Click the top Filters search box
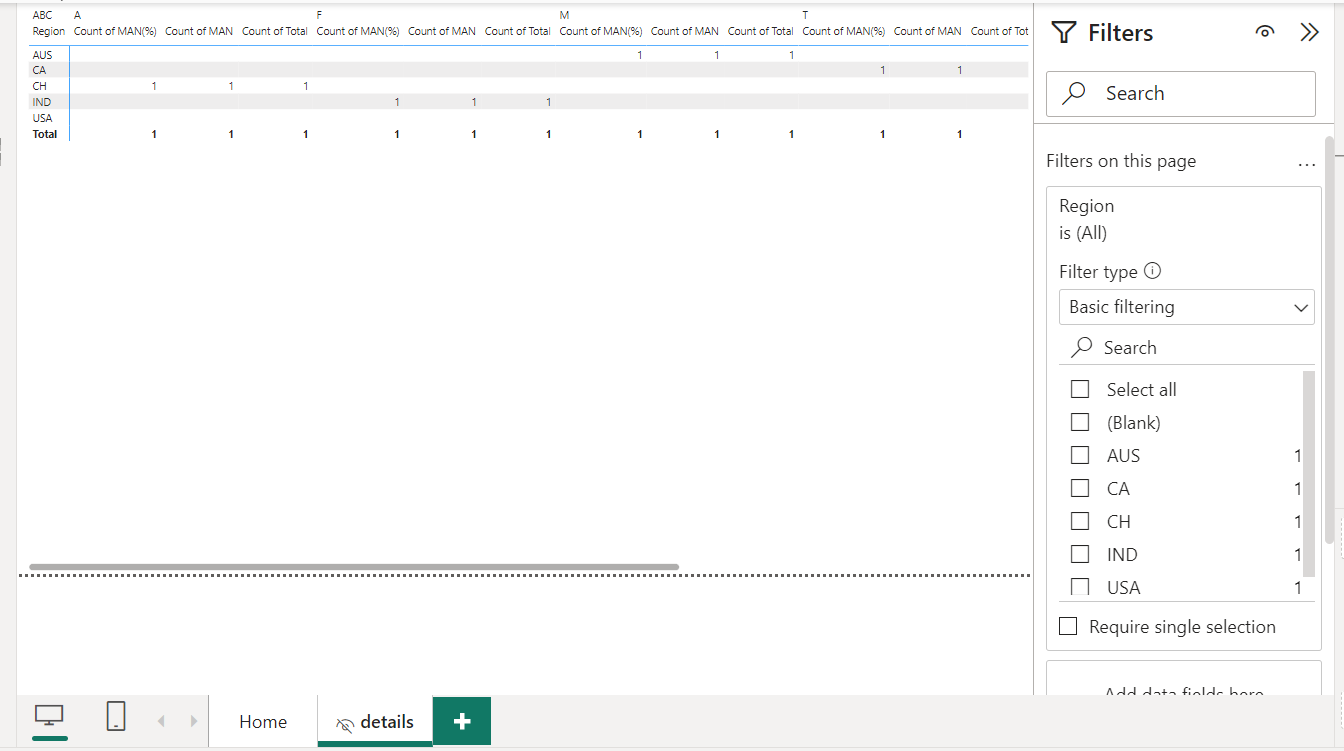This screenshot has height=751, width=1344. tap(1181, 93)
